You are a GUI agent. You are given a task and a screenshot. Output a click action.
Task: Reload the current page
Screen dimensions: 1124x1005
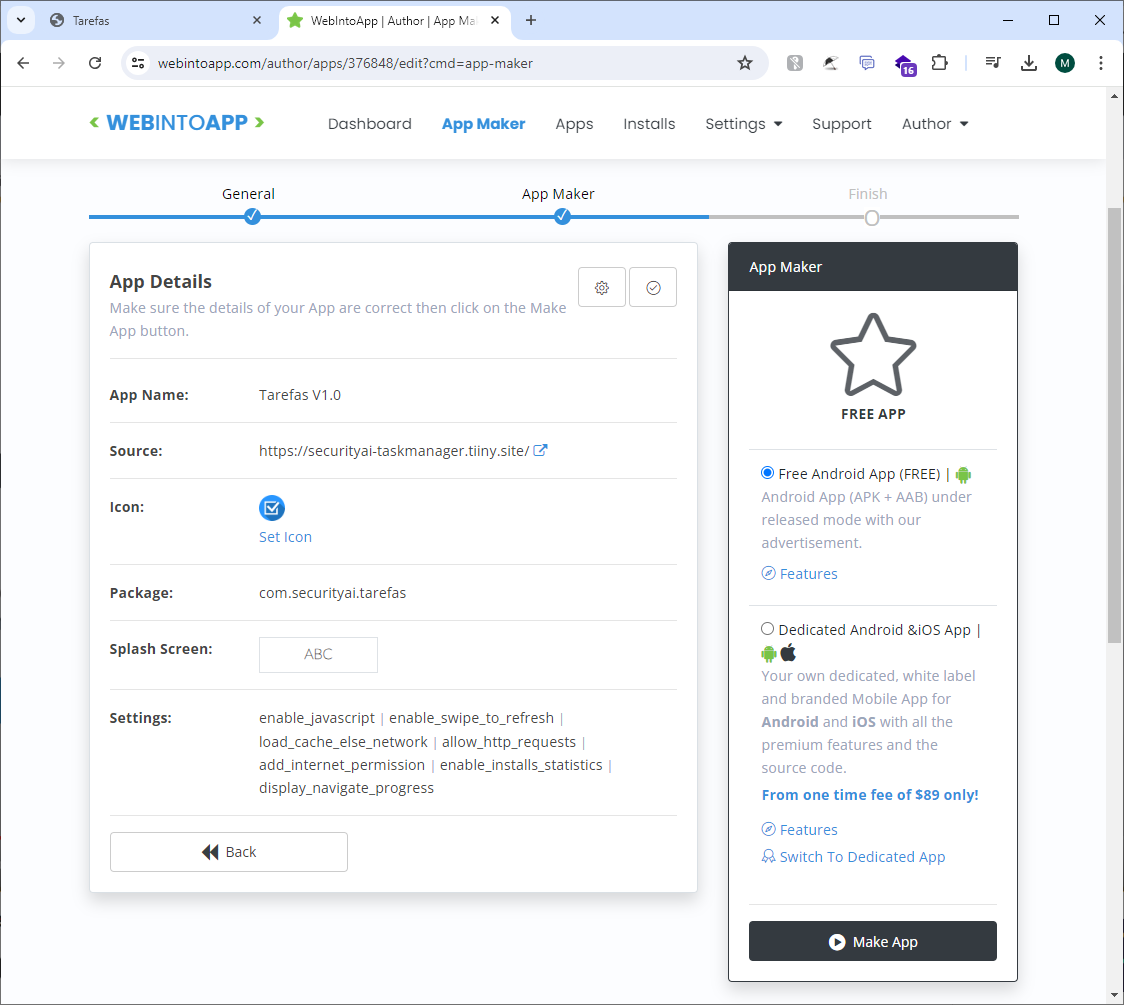coord(95,63)
